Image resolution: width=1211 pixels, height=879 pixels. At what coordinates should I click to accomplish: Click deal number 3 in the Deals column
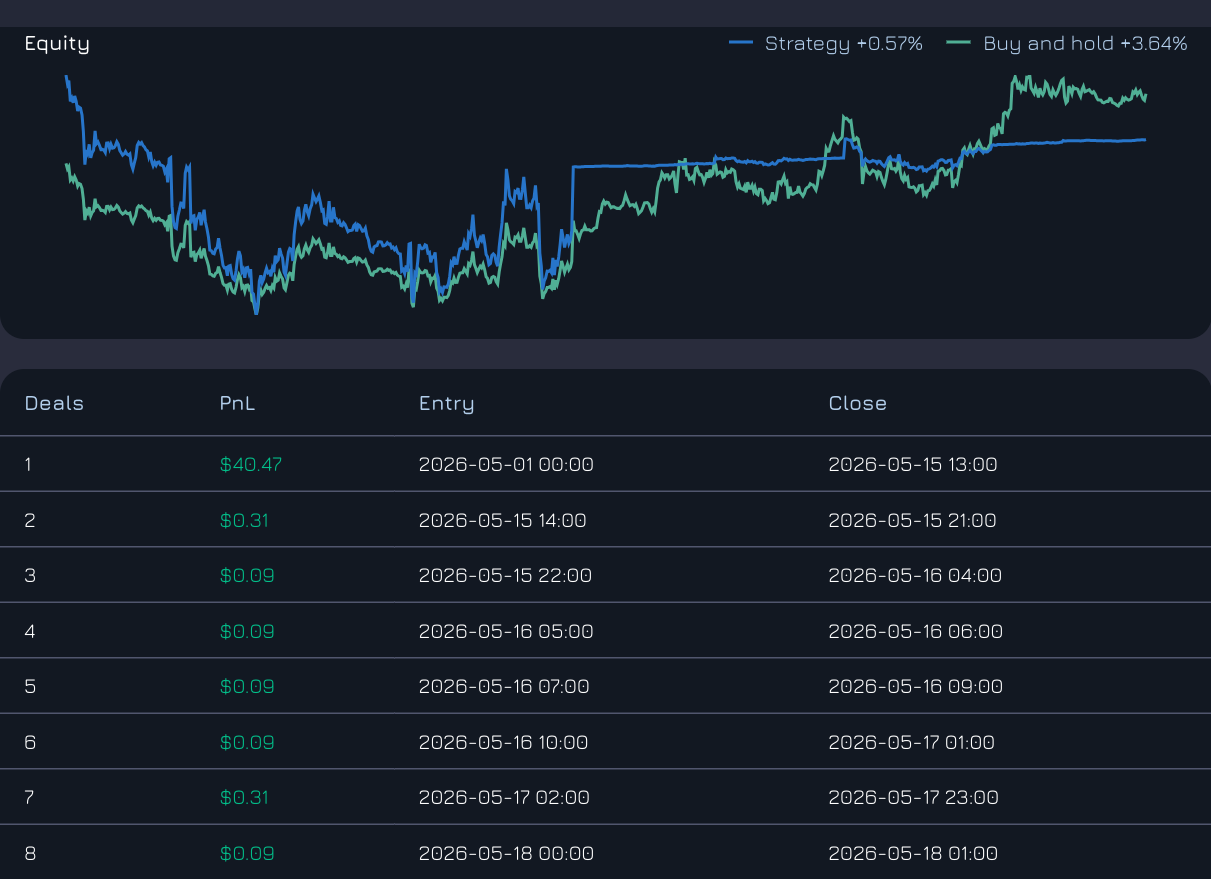point(30,575)
